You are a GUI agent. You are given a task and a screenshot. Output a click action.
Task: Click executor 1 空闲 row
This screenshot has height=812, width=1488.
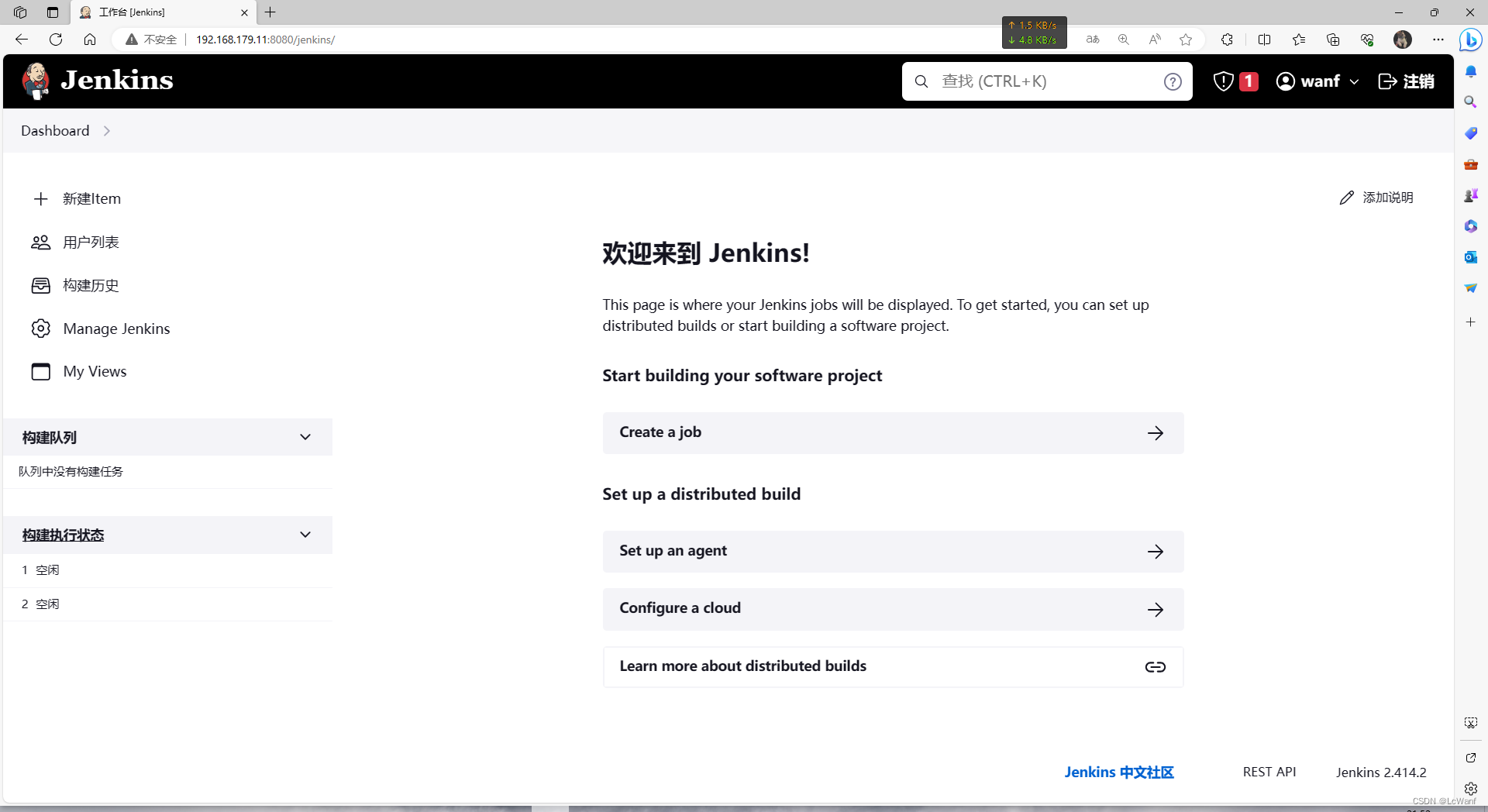coord(167,570)
